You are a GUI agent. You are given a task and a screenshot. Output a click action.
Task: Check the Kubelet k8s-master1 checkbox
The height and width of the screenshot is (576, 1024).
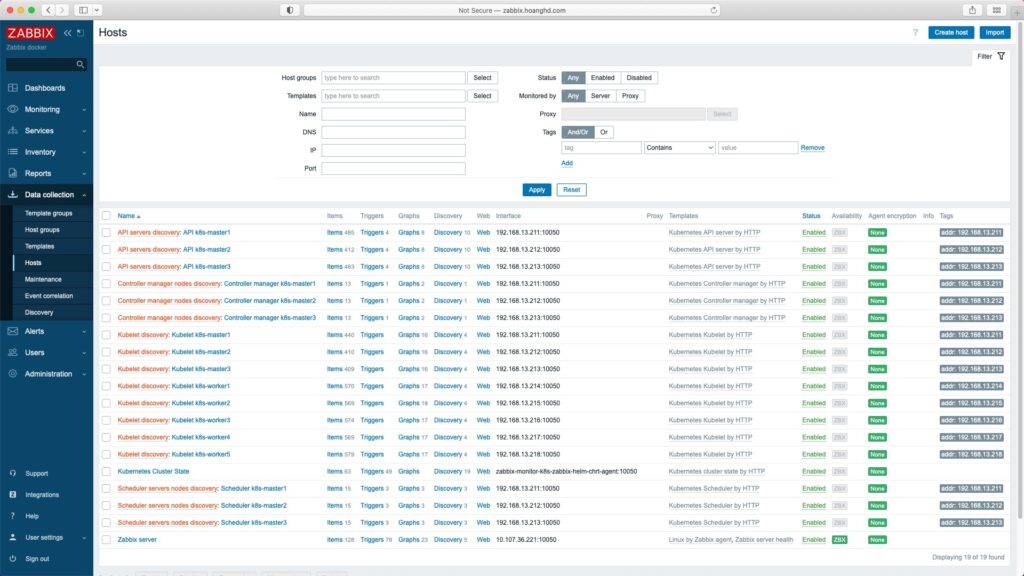click(106, 335)
